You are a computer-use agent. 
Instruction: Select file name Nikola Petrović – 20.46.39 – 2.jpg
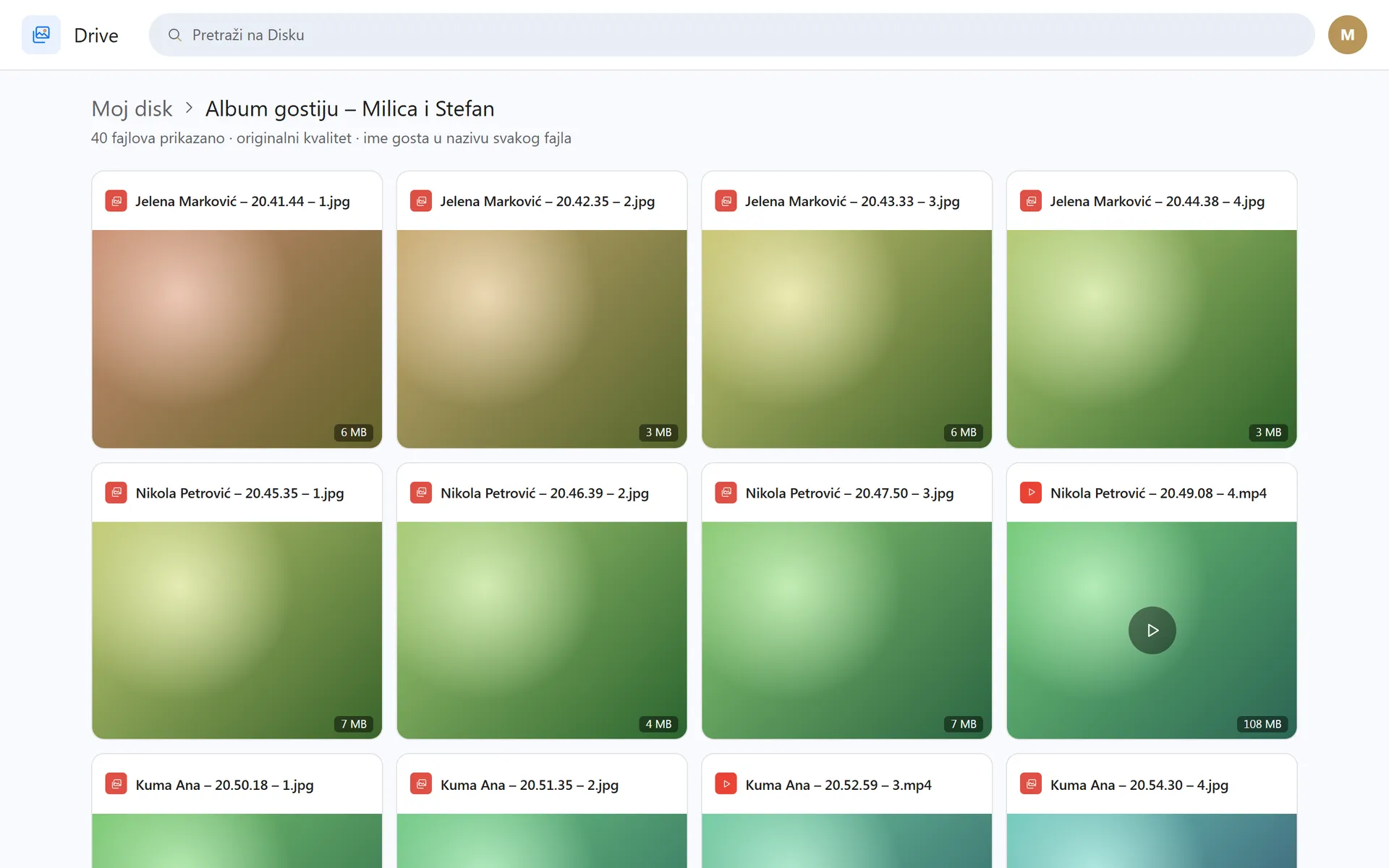545,493
